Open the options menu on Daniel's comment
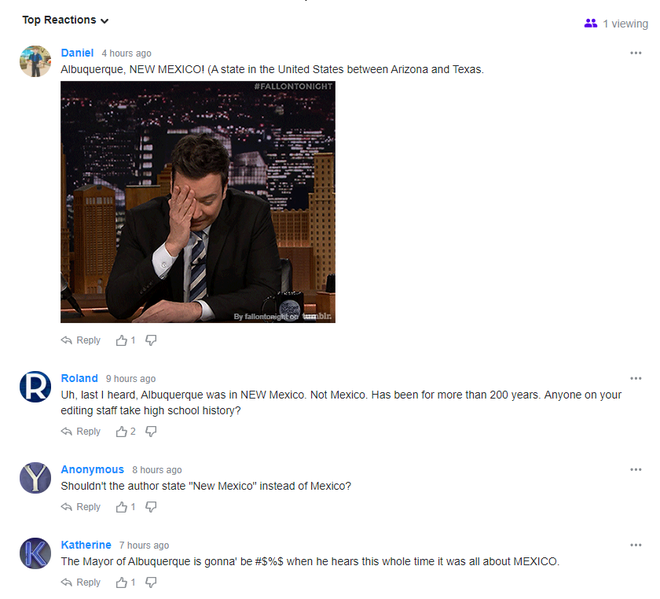660x599 pixels. [636, 53]
